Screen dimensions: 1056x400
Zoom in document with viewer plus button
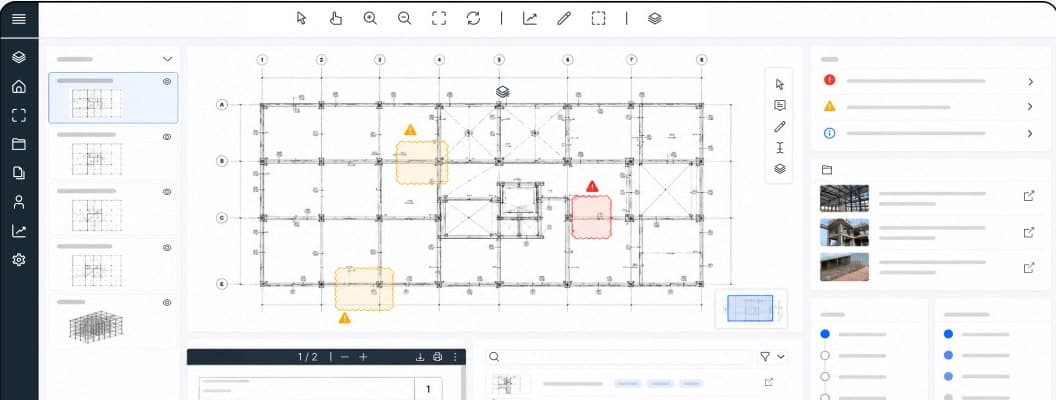click(x=363, y=357)
